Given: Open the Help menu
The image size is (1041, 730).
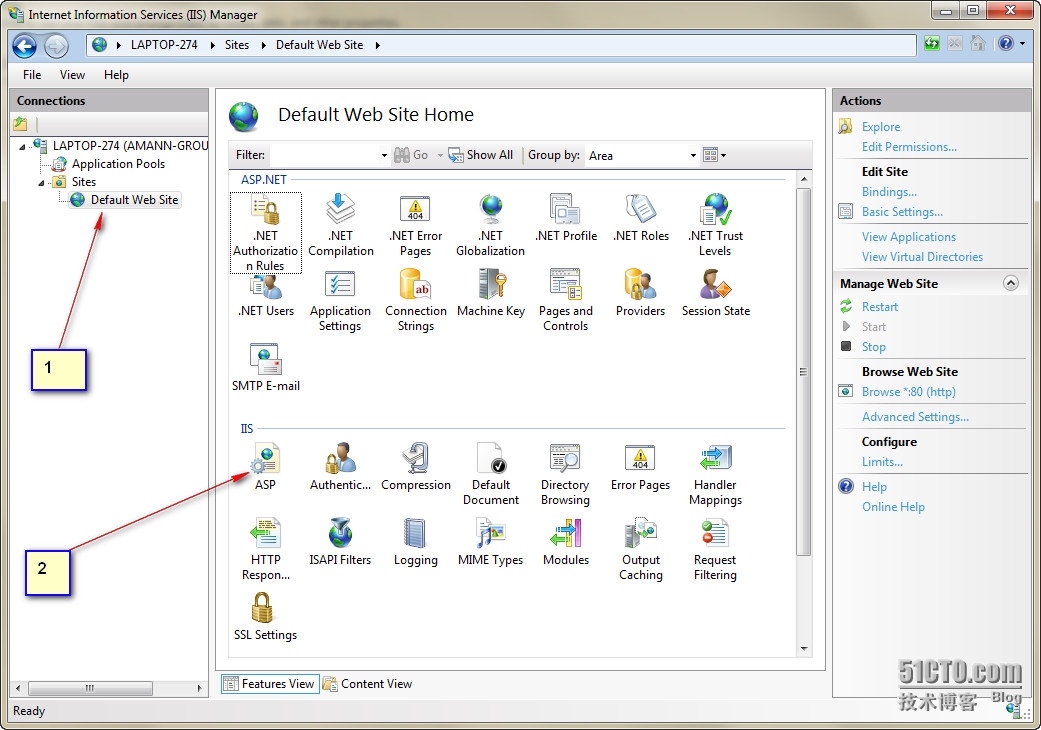Looking at the screenshot, I should point(116,75).
